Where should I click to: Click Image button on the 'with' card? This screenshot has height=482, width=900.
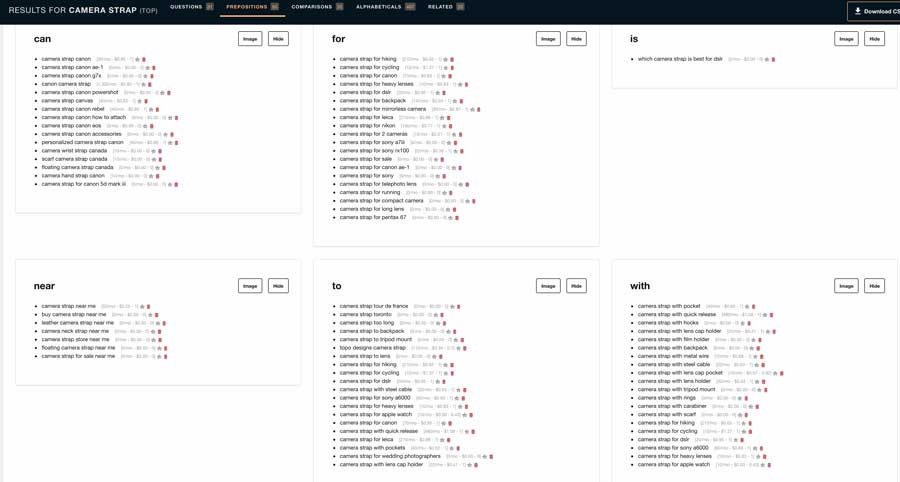coord(847,286)
